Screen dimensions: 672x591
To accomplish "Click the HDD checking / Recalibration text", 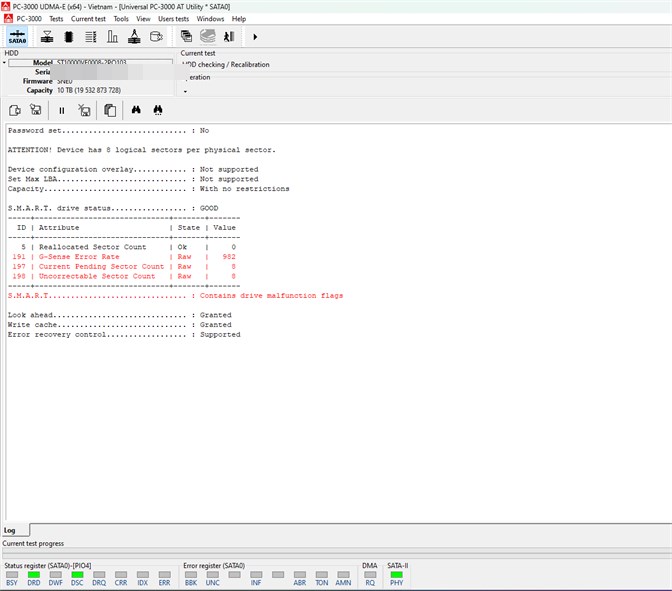I will pyautogui.click(x=226, y=65).
